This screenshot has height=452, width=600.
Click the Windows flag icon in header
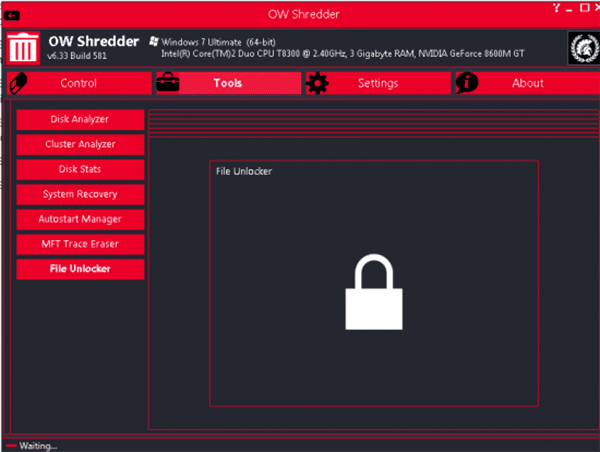coord(154,41)
